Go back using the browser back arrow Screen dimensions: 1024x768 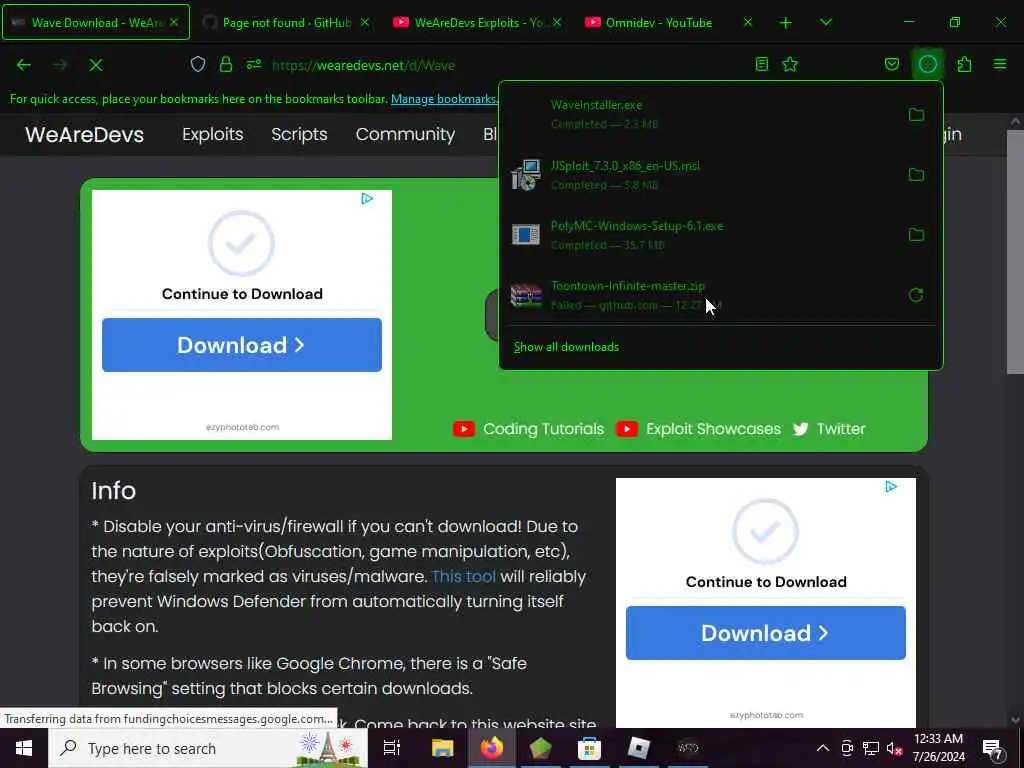[x=24, y=65]
